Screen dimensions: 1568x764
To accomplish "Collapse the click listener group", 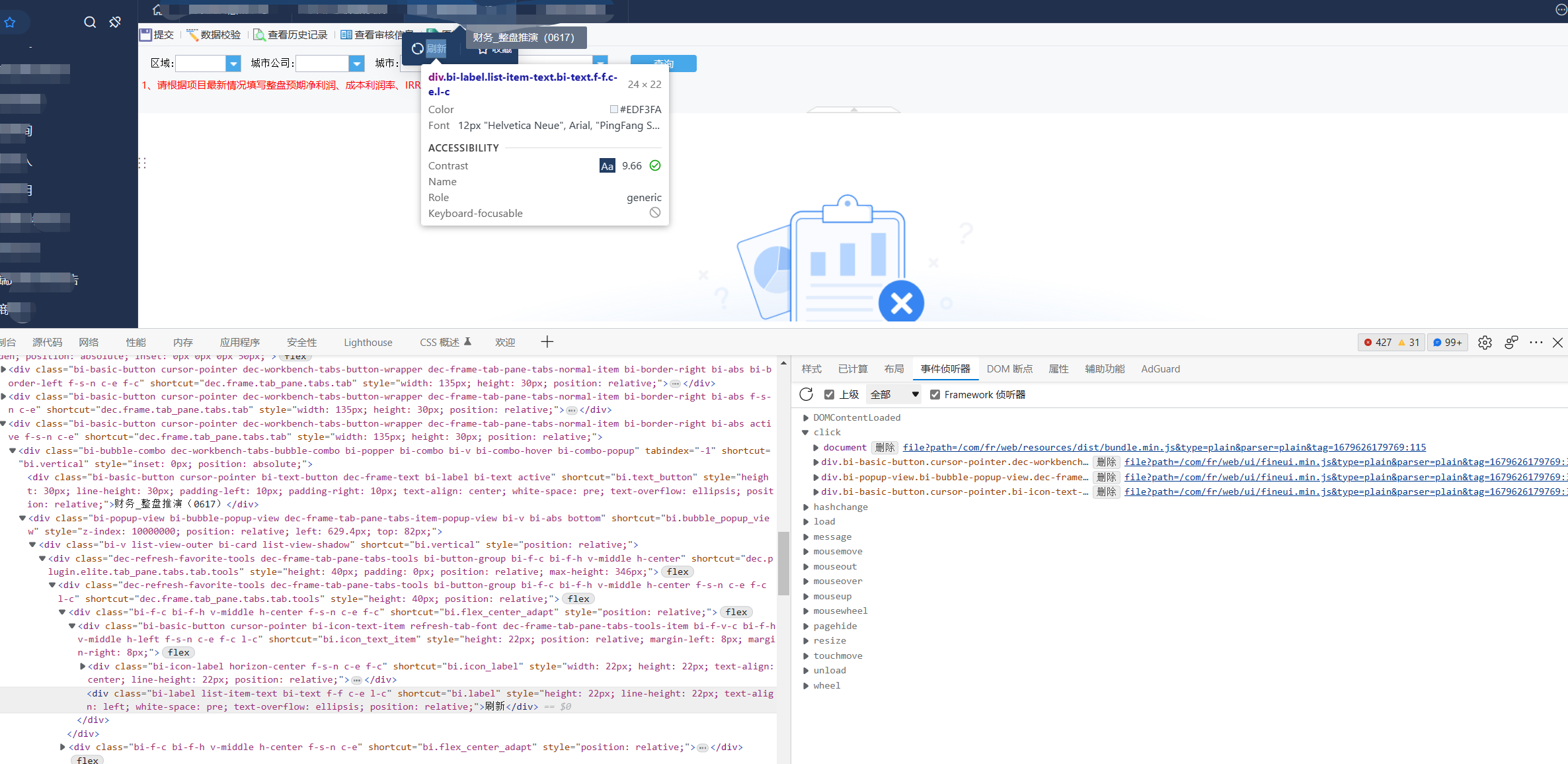I will pyautogui.click(x=806, y=433).
